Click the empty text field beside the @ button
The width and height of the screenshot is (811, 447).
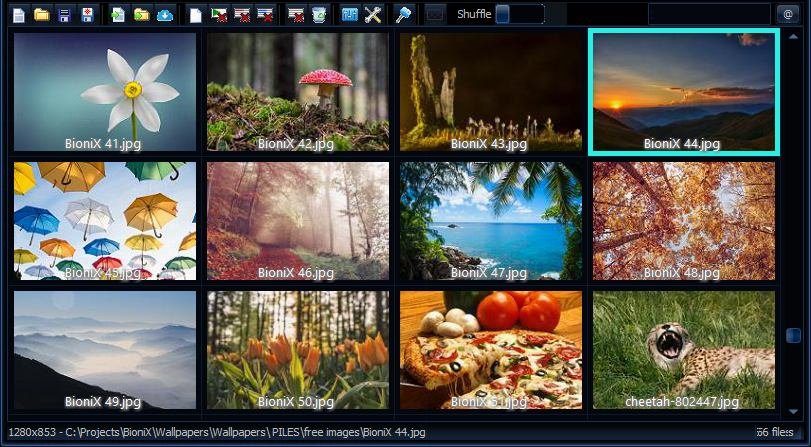pos(709,15)
